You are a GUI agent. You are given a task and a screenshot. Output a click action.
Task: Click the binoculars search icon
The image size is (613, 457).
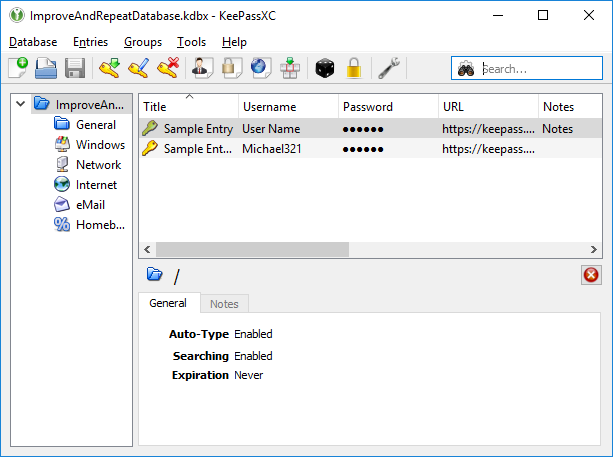pos(466,68)
